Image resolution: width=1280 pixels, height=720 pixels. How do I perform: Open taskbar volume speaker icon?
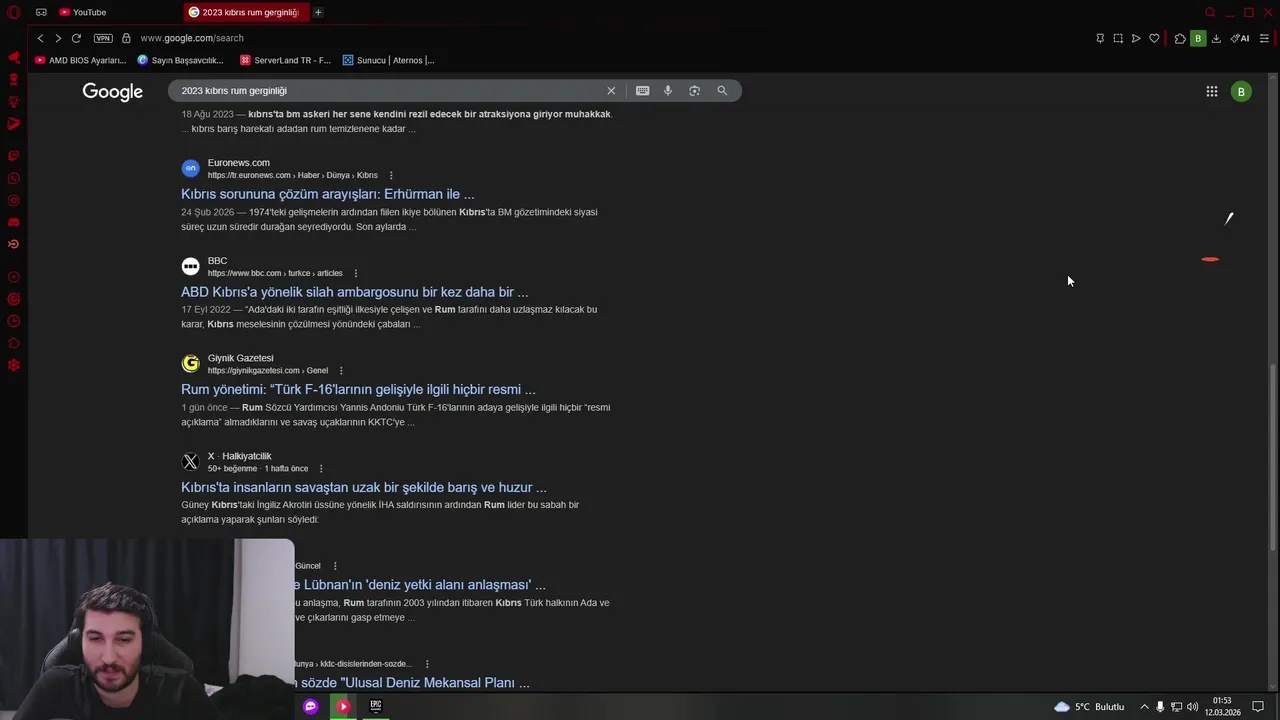(1192, 706)
